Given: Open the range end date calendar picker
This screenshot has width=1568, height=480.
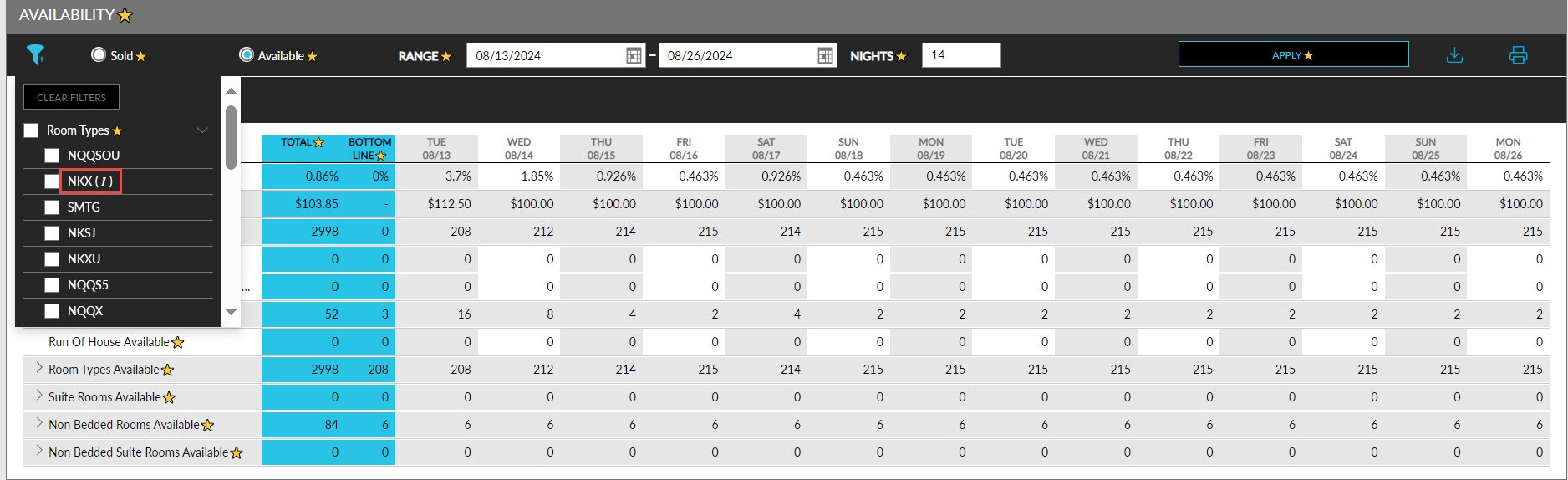Looking at the screenshot, I should click(x=825, y=56).
